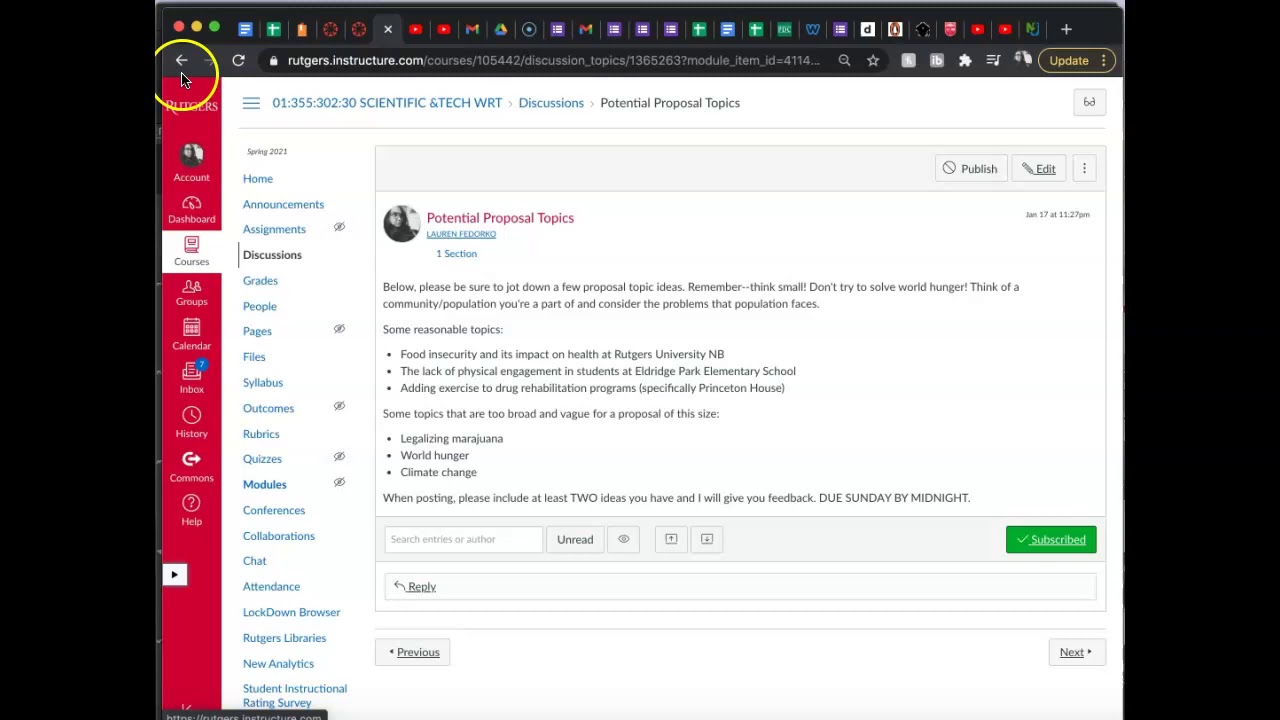Viewport: 1280px width, 720px height.
Task: Open Collaborations in the course menu
Action: click(279, 536)
